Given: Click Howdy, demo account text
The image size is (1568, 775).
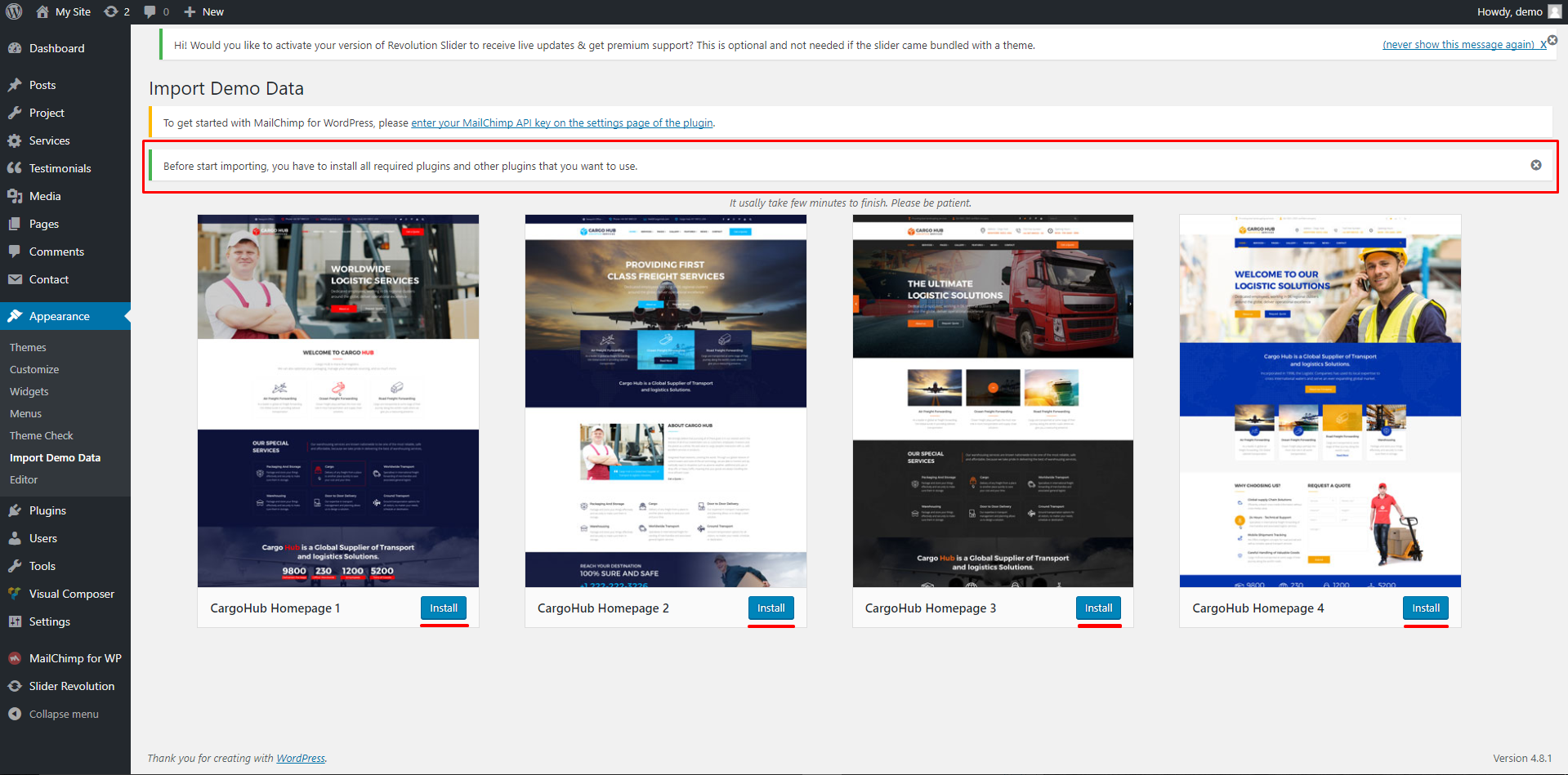Looking at the screenshot, I should 1510,11.
